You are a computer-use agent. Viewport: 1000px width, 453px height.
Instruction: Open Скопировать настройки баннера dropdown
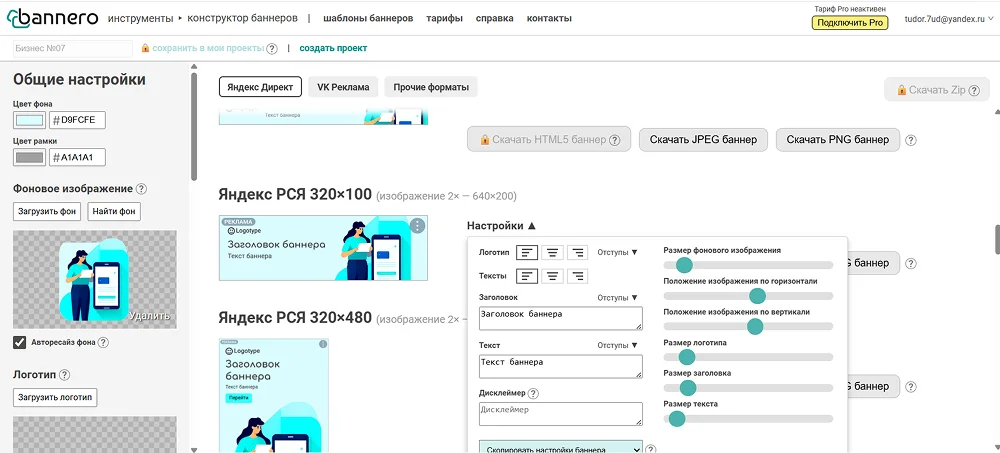(561, 447)
